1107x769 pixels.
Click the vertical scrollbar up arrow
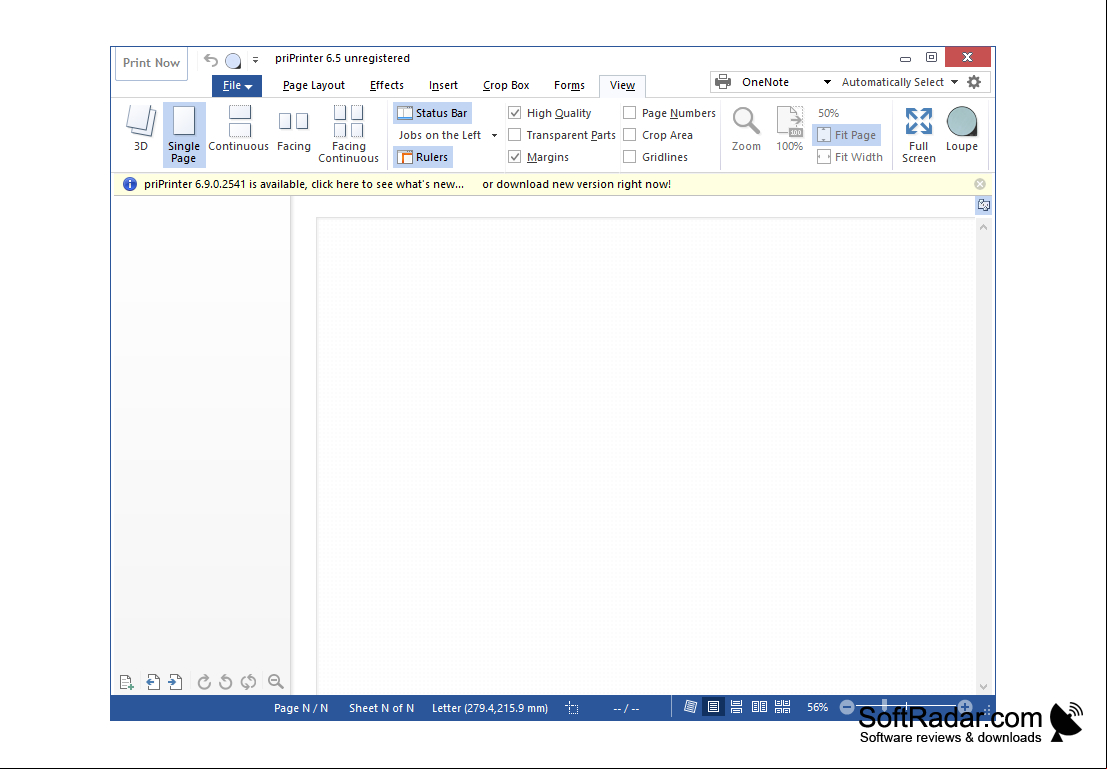pyautogui.click(x=983, y=227)
